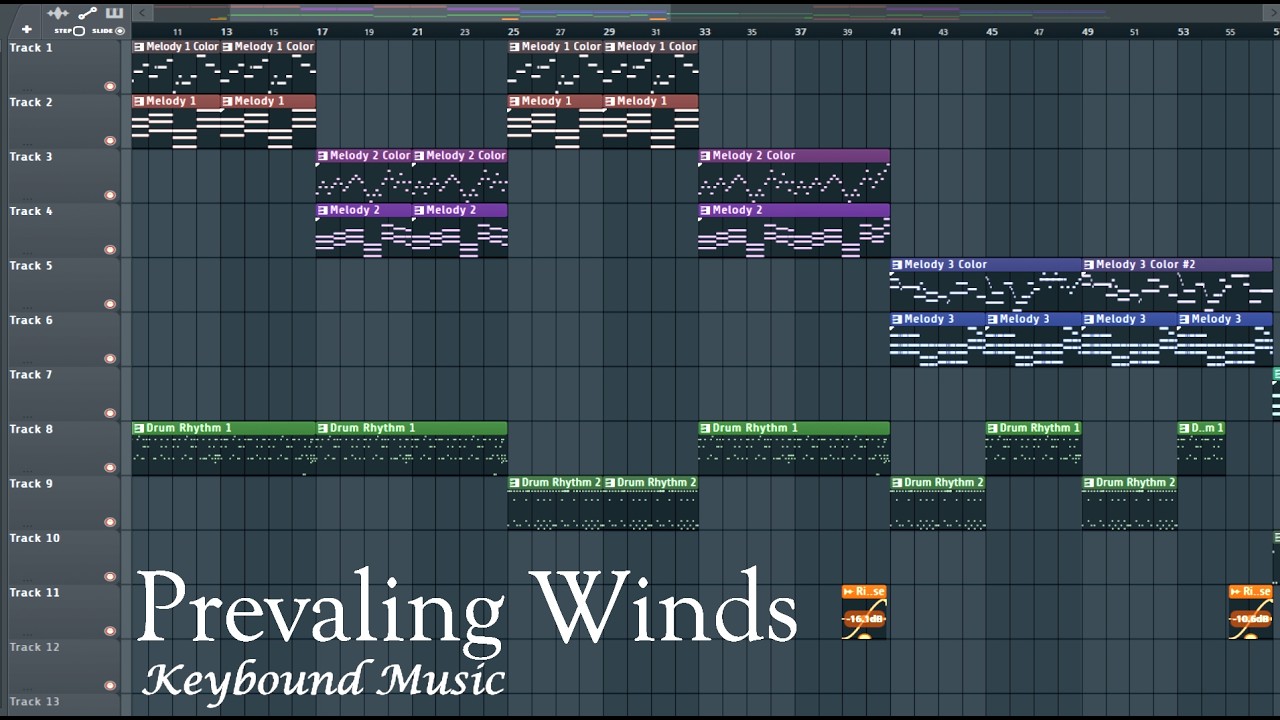Image resolution: width=1280 pixels, height=720 pixels.
Task: Open clip menu of Drum Rhythm 2 at bar 29
Action: pos(610,483)
